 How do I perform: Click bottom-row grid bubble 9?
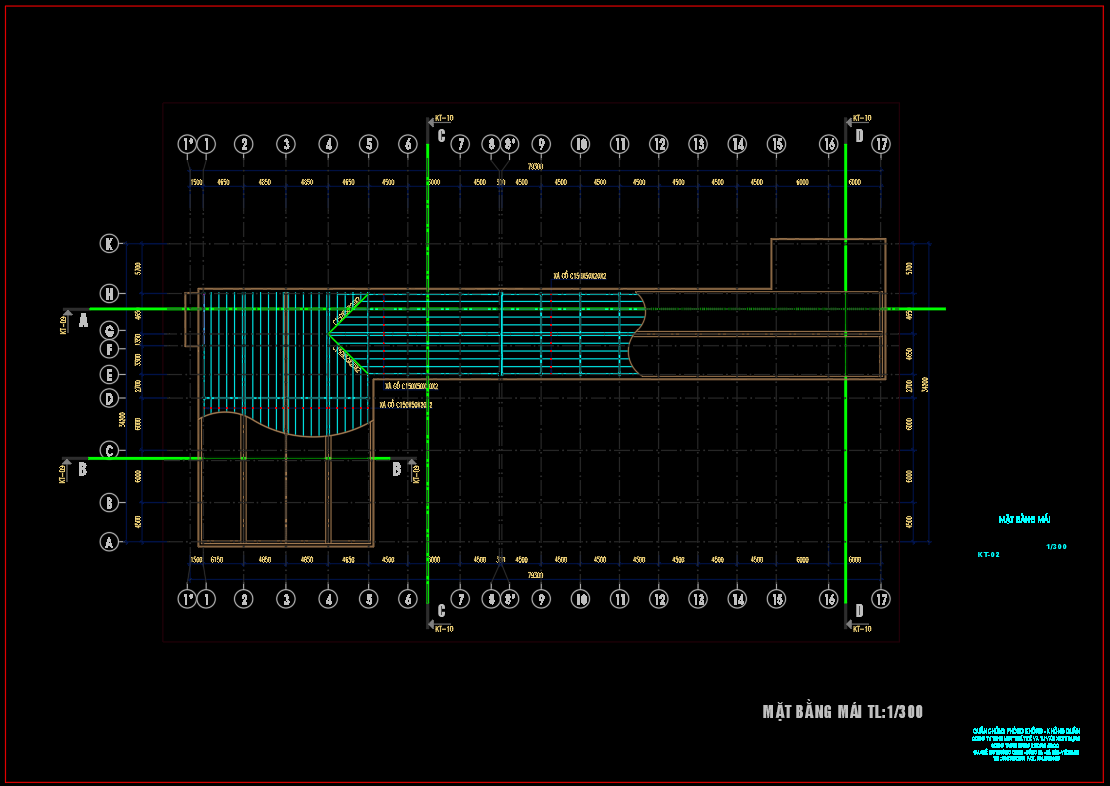click(541, 600)
